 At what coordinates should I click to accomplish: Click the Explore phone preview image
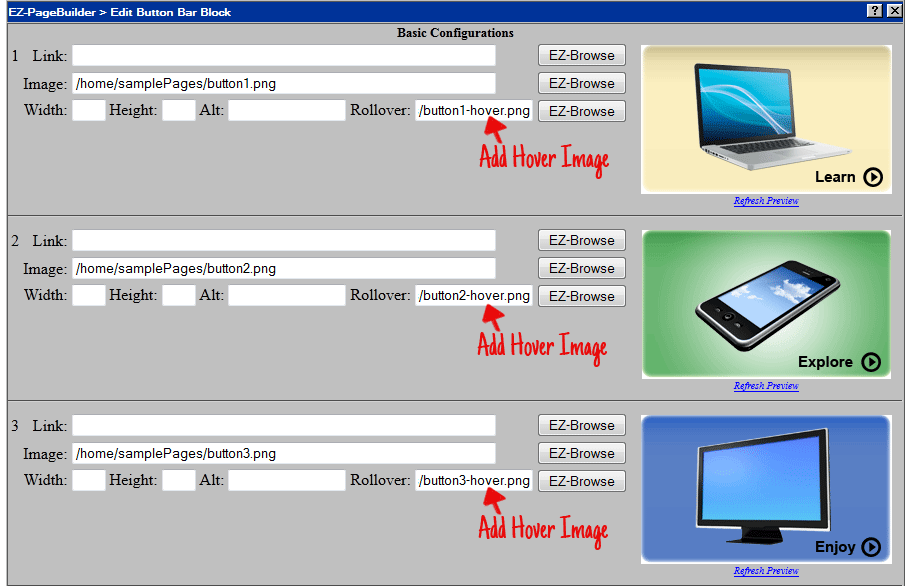pos(766,304)
